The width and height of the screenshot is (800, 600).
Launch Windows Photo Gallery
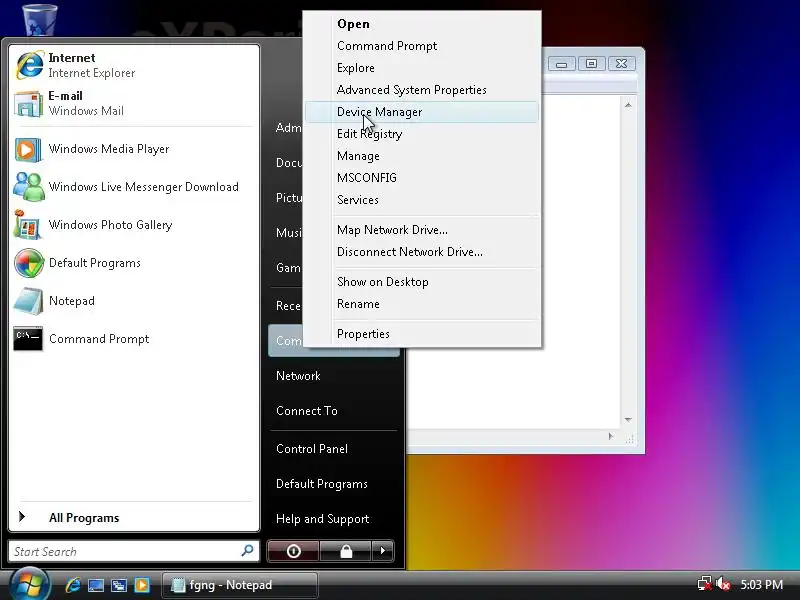[134, 225]
